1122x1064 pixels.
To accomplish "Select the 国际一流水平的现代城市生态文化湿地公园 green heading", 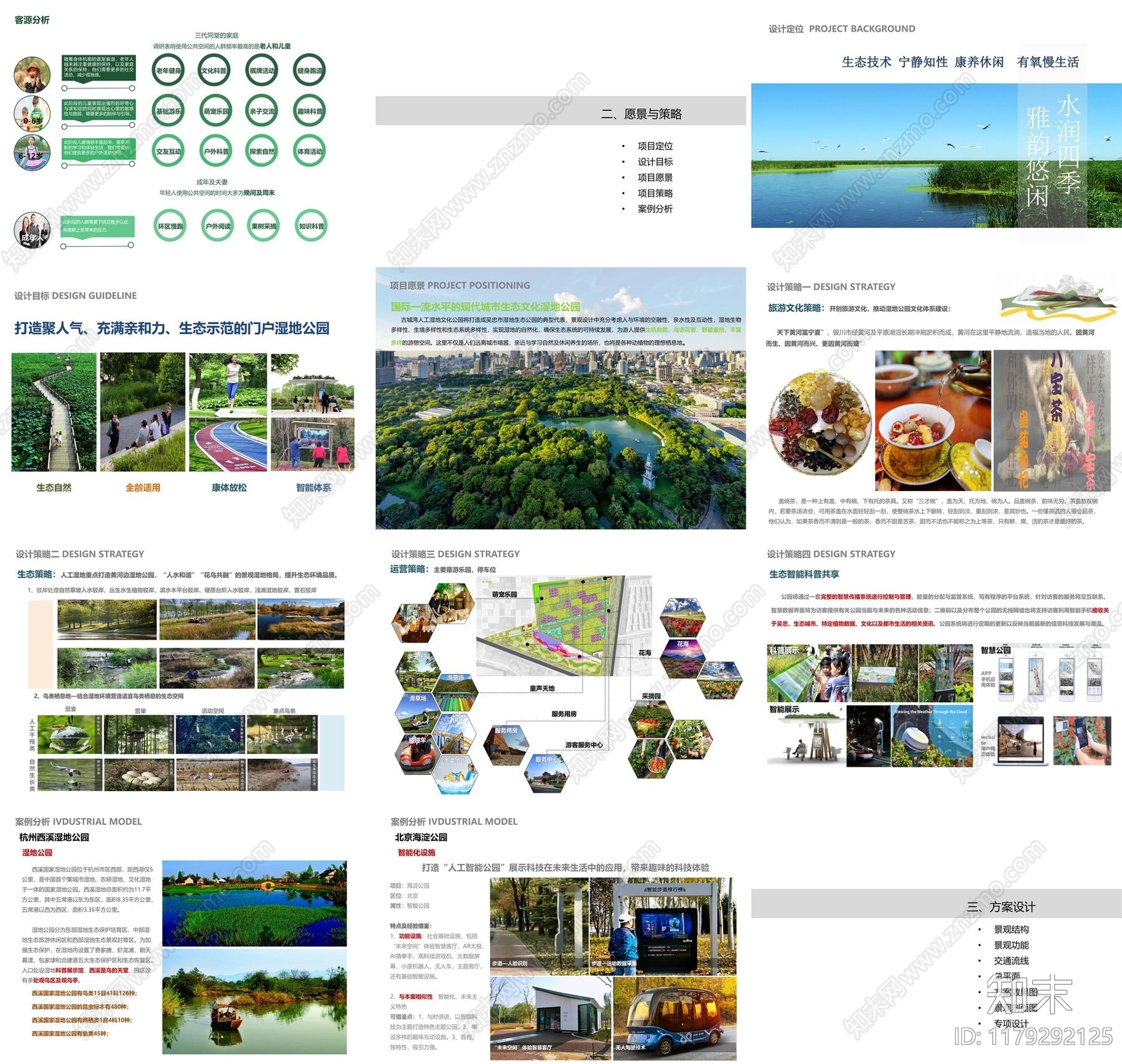I will point(485,307).
